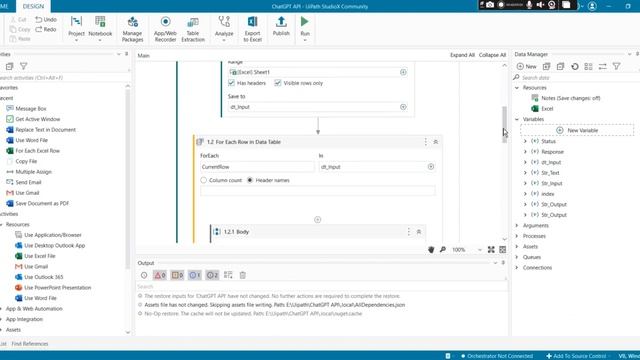Viewport: 640px width, 360px height.
Task: Toggle the overview panel icon
Action: click(502, 249)
